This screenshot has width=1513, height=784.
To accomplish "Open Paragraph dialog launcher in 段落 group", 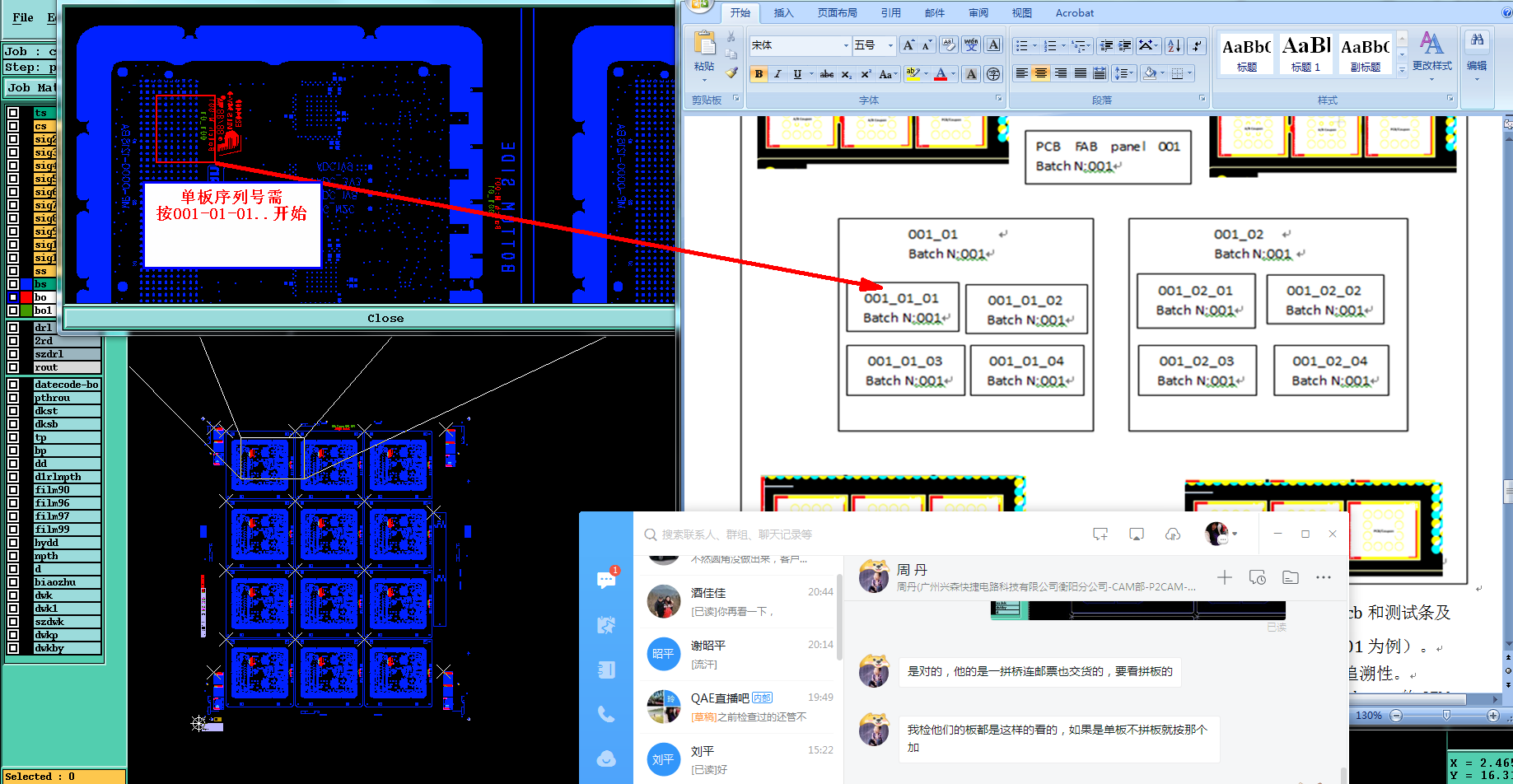I will [x=1202, y=99].
